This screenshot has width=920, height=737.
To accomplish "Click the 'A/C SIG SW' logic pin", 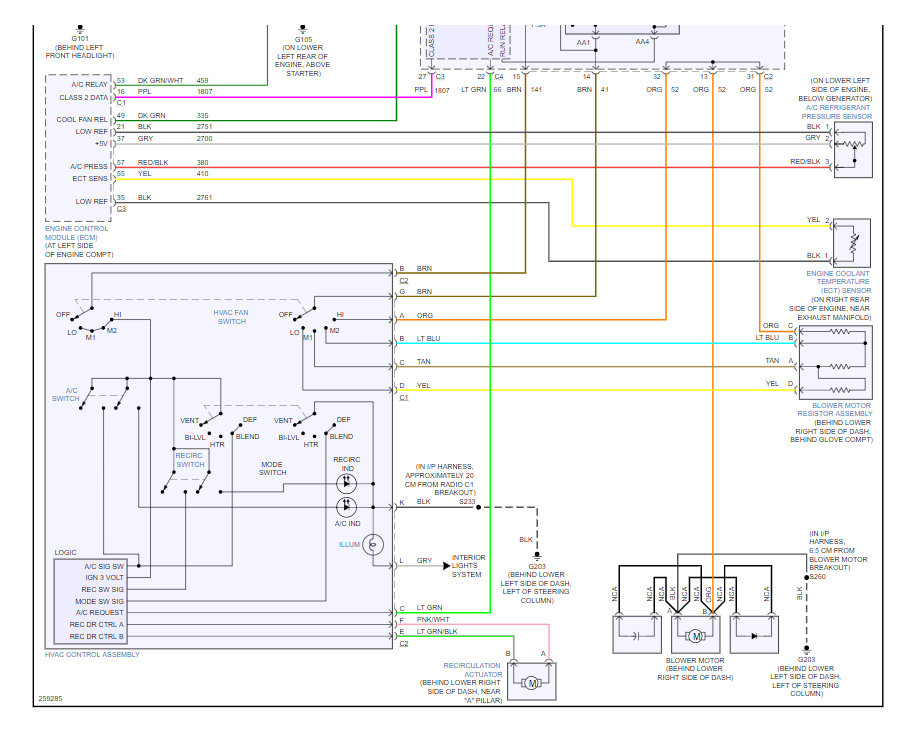I will click(x=104, y=566).
